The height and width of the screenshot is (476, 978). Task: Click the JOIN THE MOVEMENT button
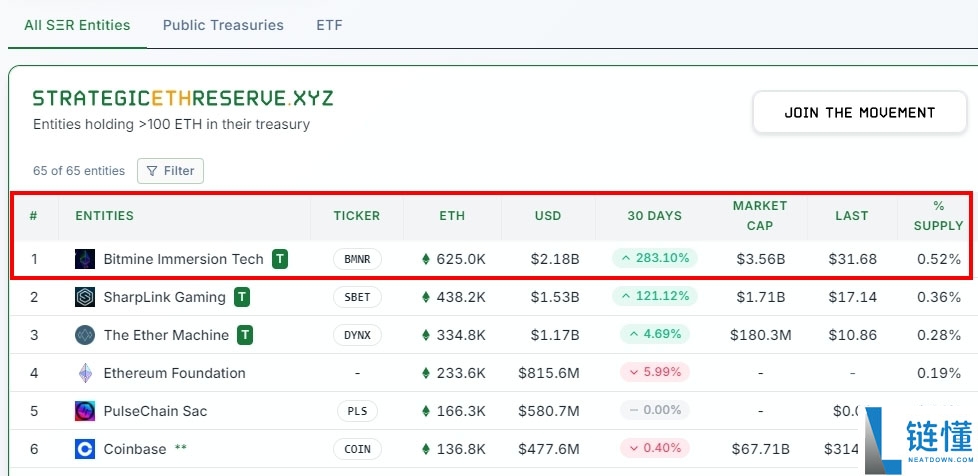[x=859, y=113]
